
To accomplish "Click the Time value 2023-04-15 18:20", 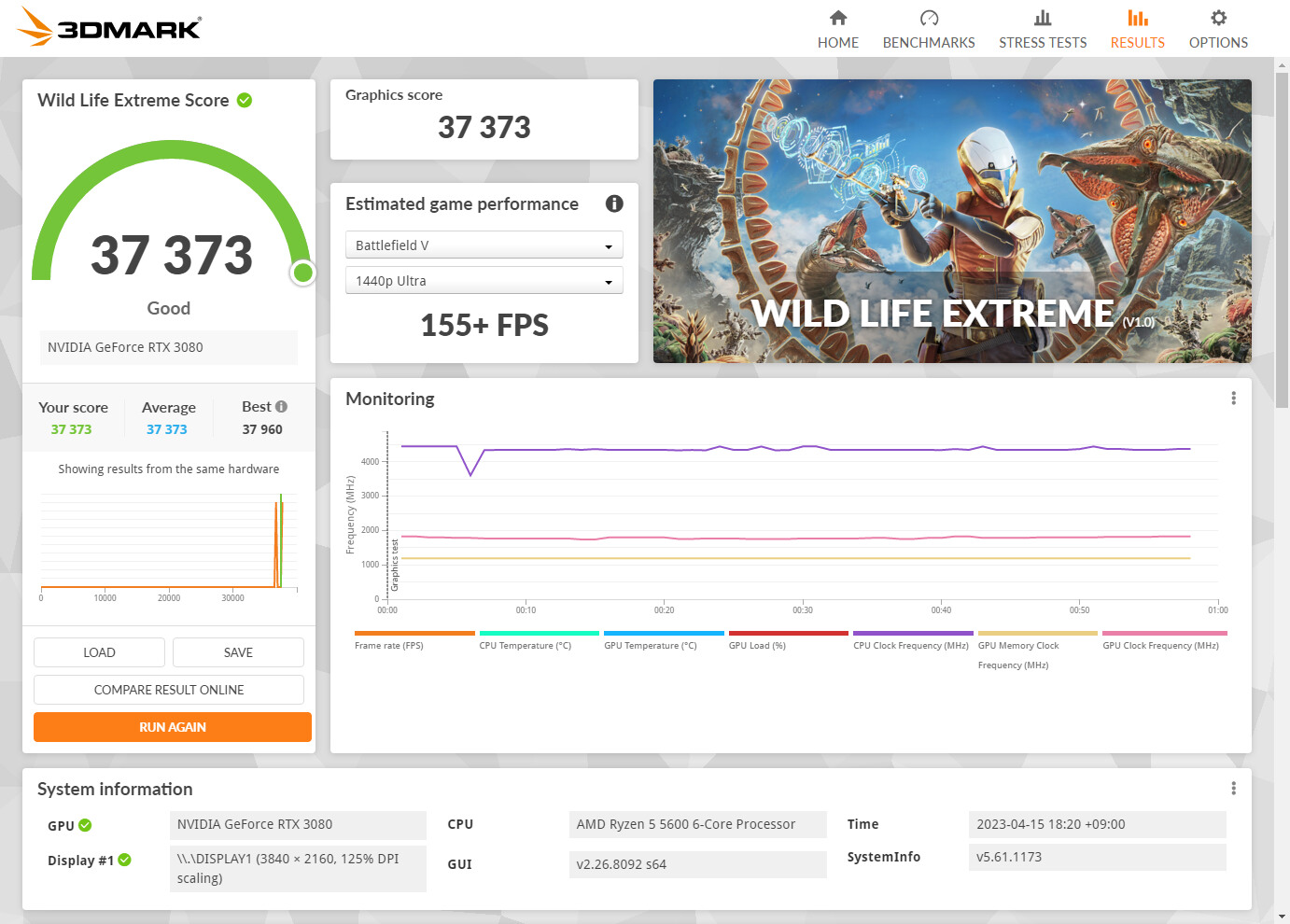I will coord(1097,824).
